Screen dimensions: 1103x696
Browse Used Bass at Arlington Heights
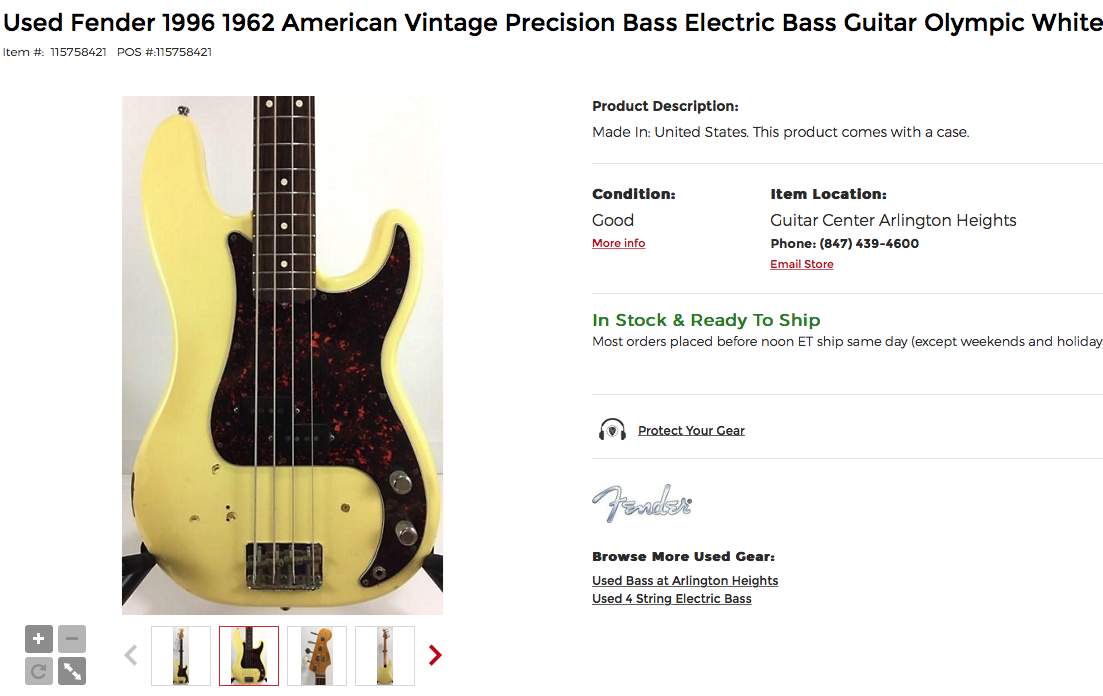[x=684, y=581]
